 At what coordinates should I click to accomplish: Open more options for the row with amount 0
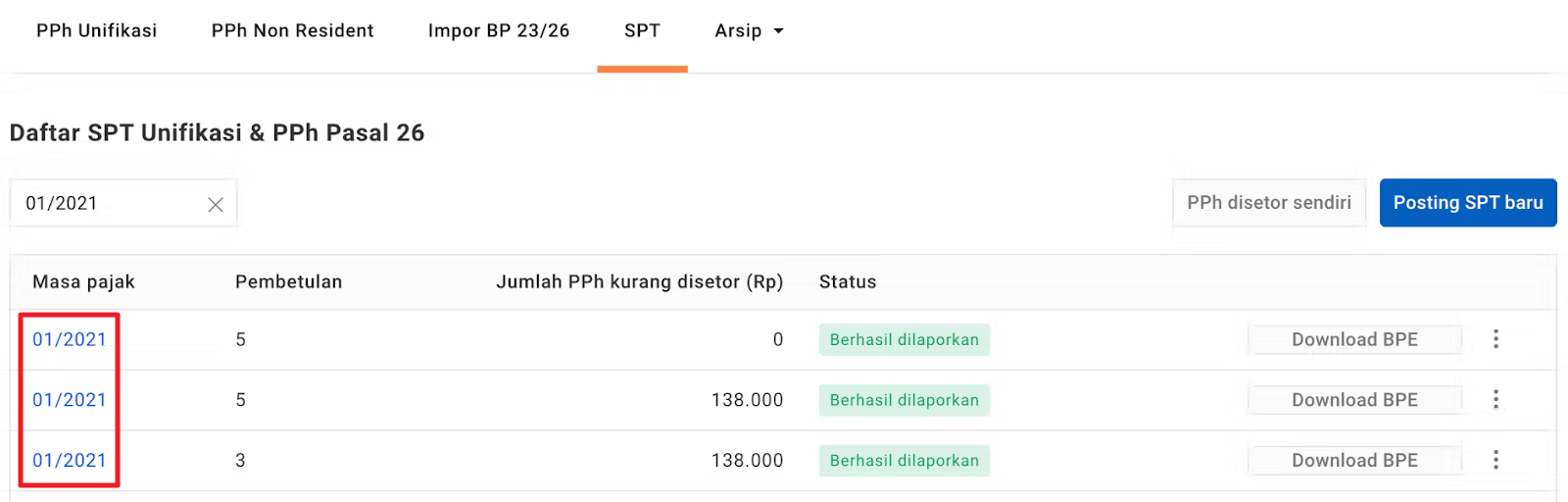click(1495, 339)
